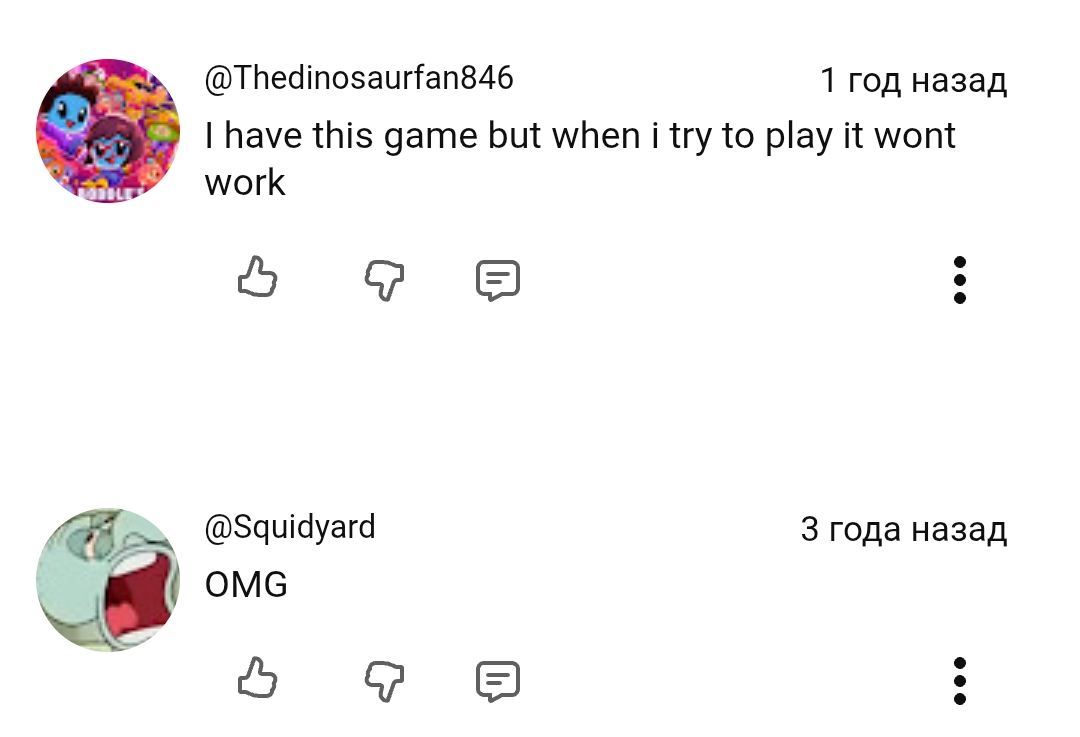Dislike the comment about the game not working
The image size is (1080, 737).
click(384, 280)
